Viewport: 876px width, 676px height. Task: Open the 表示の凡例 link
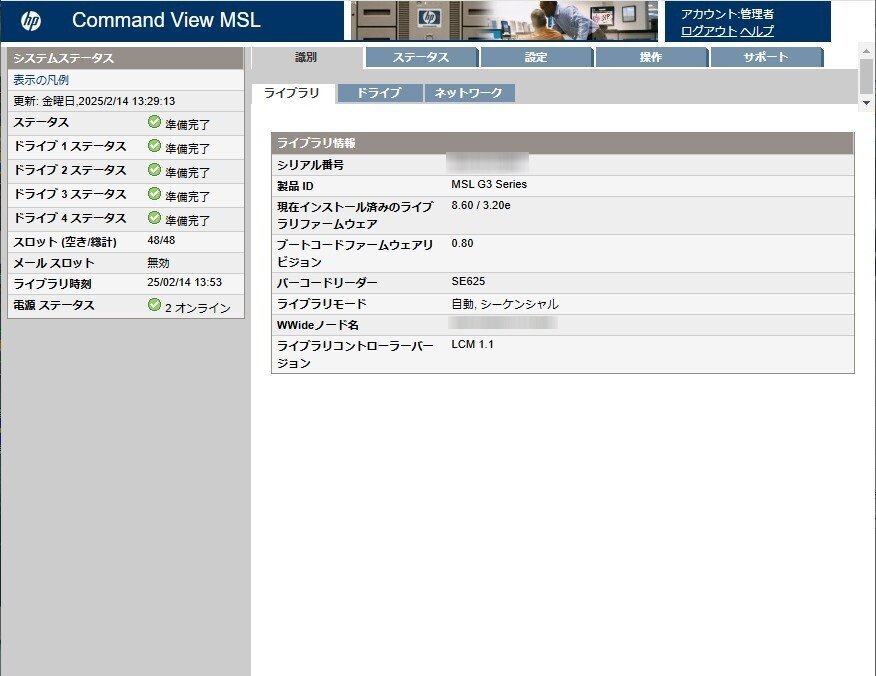tap(41, 80)
